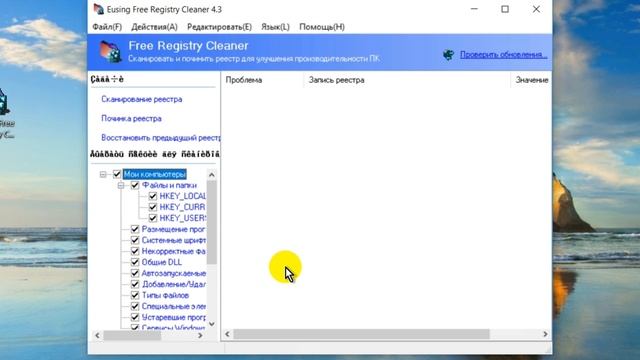640x360 pixels.
Task: Click tree panel scroll-down arrow
Action: 211,324
